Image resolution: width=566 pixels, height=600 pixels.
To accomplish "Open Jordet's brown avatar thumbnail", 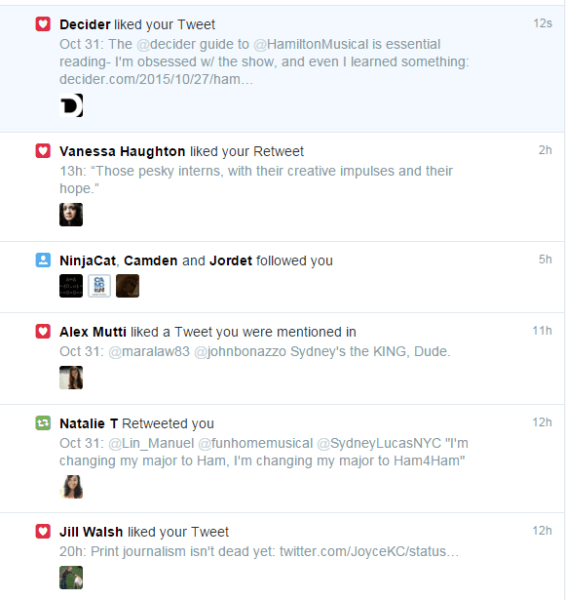I will pyautogui.click(x=128, y=286).
